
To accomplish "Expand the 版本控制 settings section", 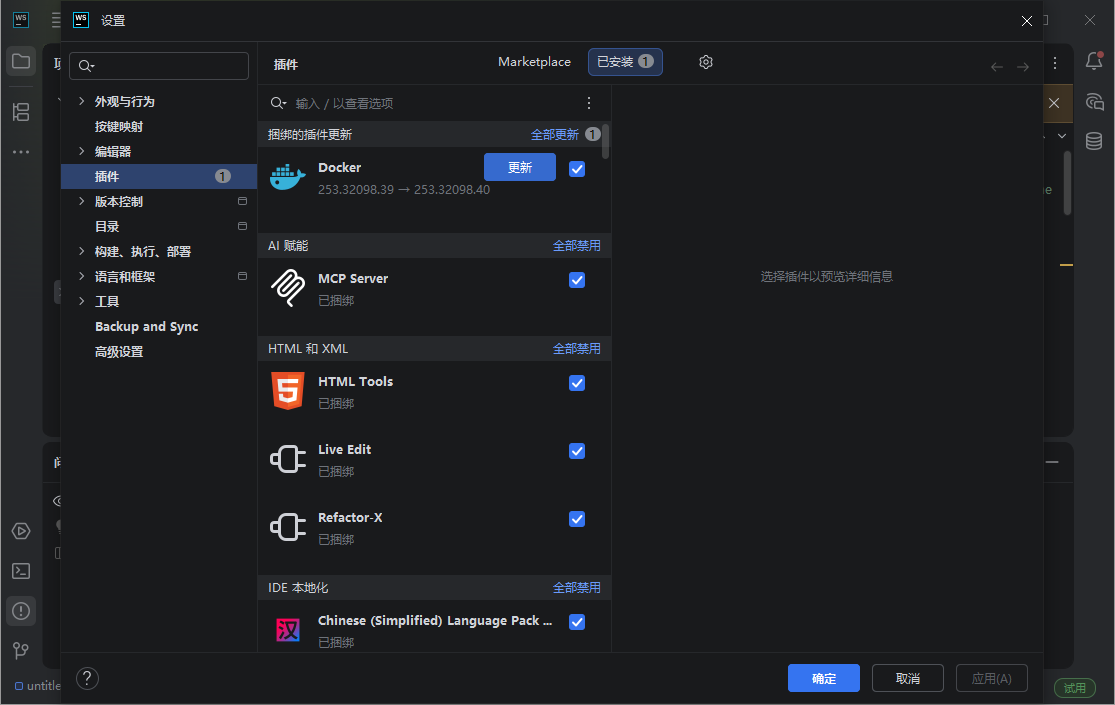I will coord(82,201).
